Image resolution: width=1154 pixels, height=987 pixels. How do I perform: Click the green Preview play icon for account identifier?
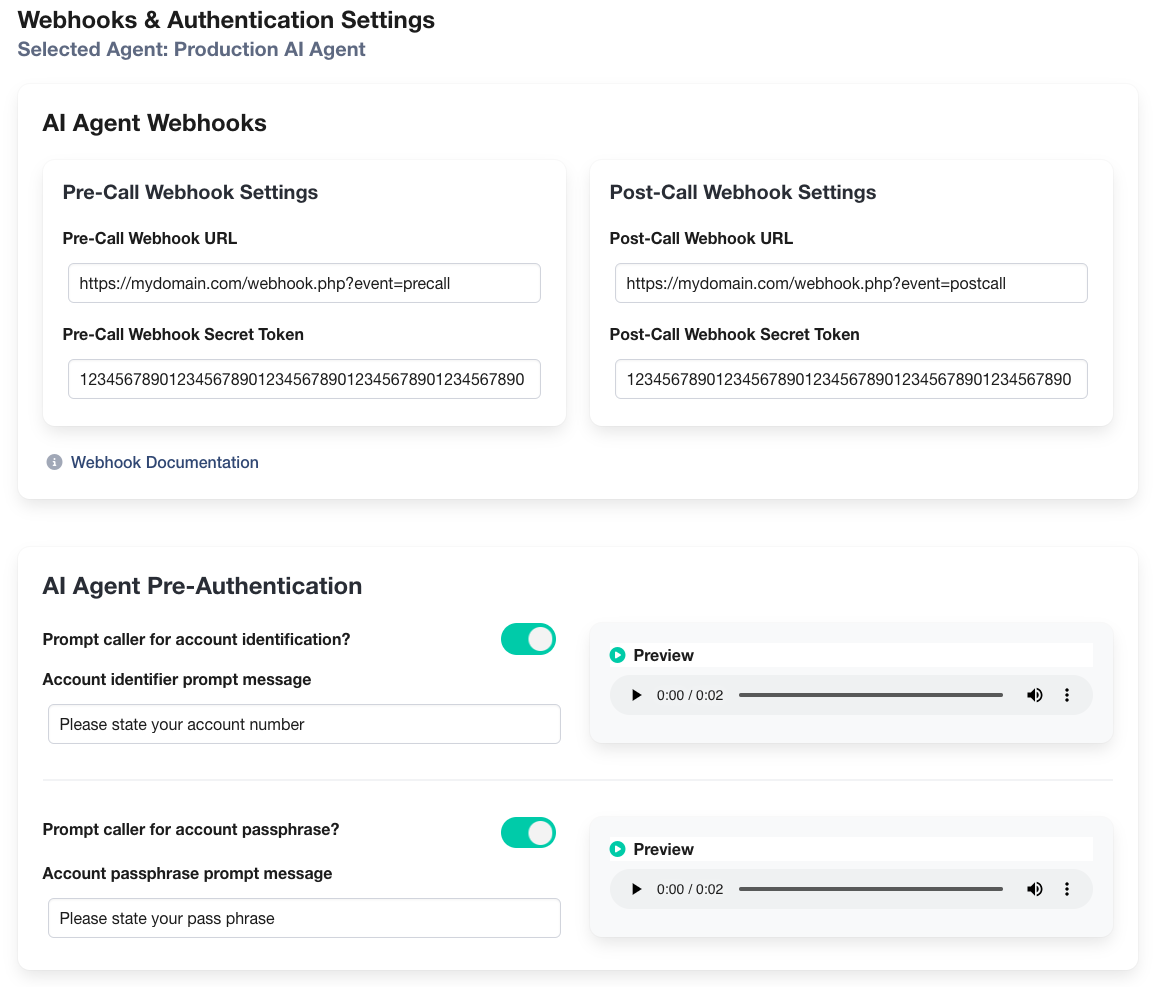618,655
